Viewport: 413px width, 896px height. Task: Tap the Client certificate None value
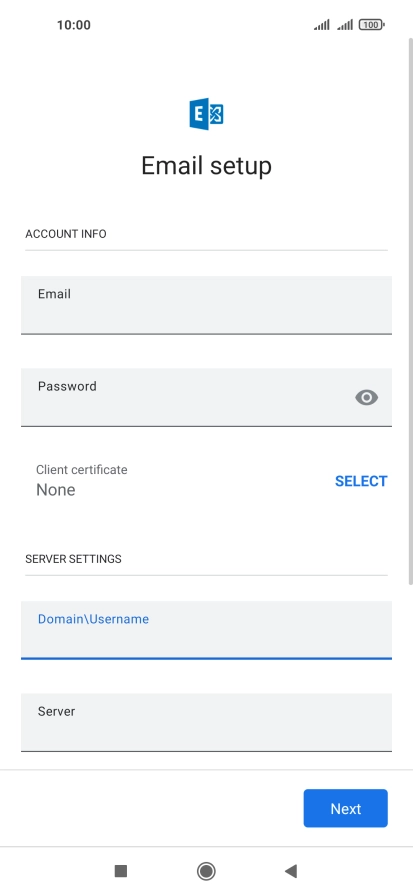pyautogui.click(x=55, y=490)
